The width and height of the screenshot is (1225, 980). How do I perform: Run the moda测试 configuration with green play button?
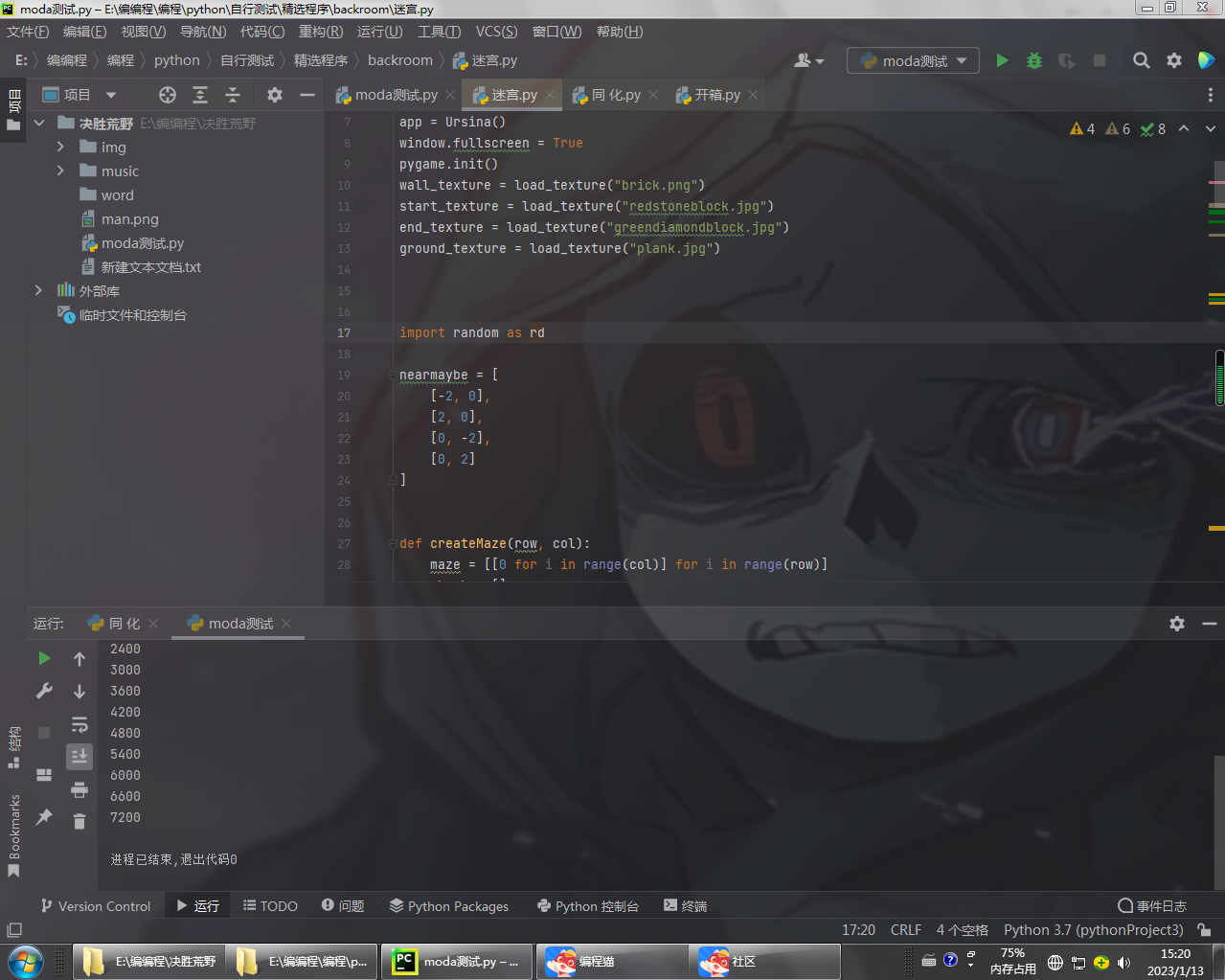tap(1002, 60)
